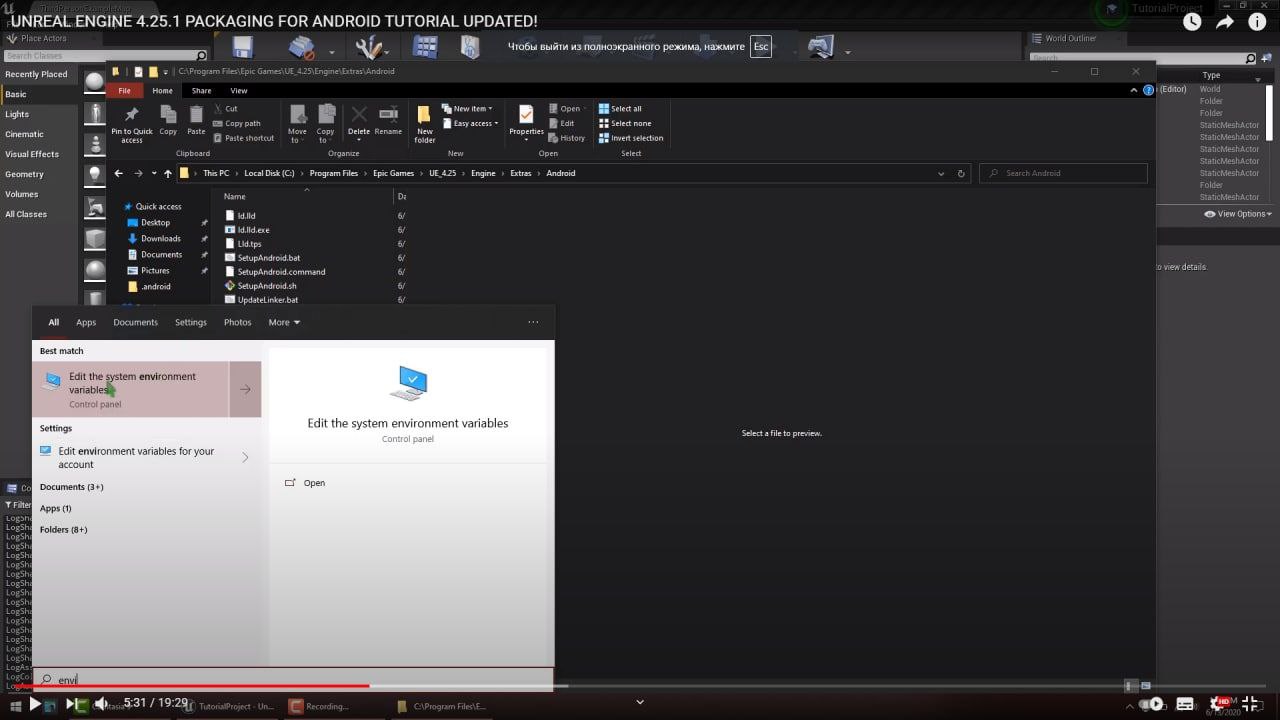The height and width of the screenshot is (720, 1280).
Task: Click the Copy icon in Clipboard group
Action: click(168, 115)
